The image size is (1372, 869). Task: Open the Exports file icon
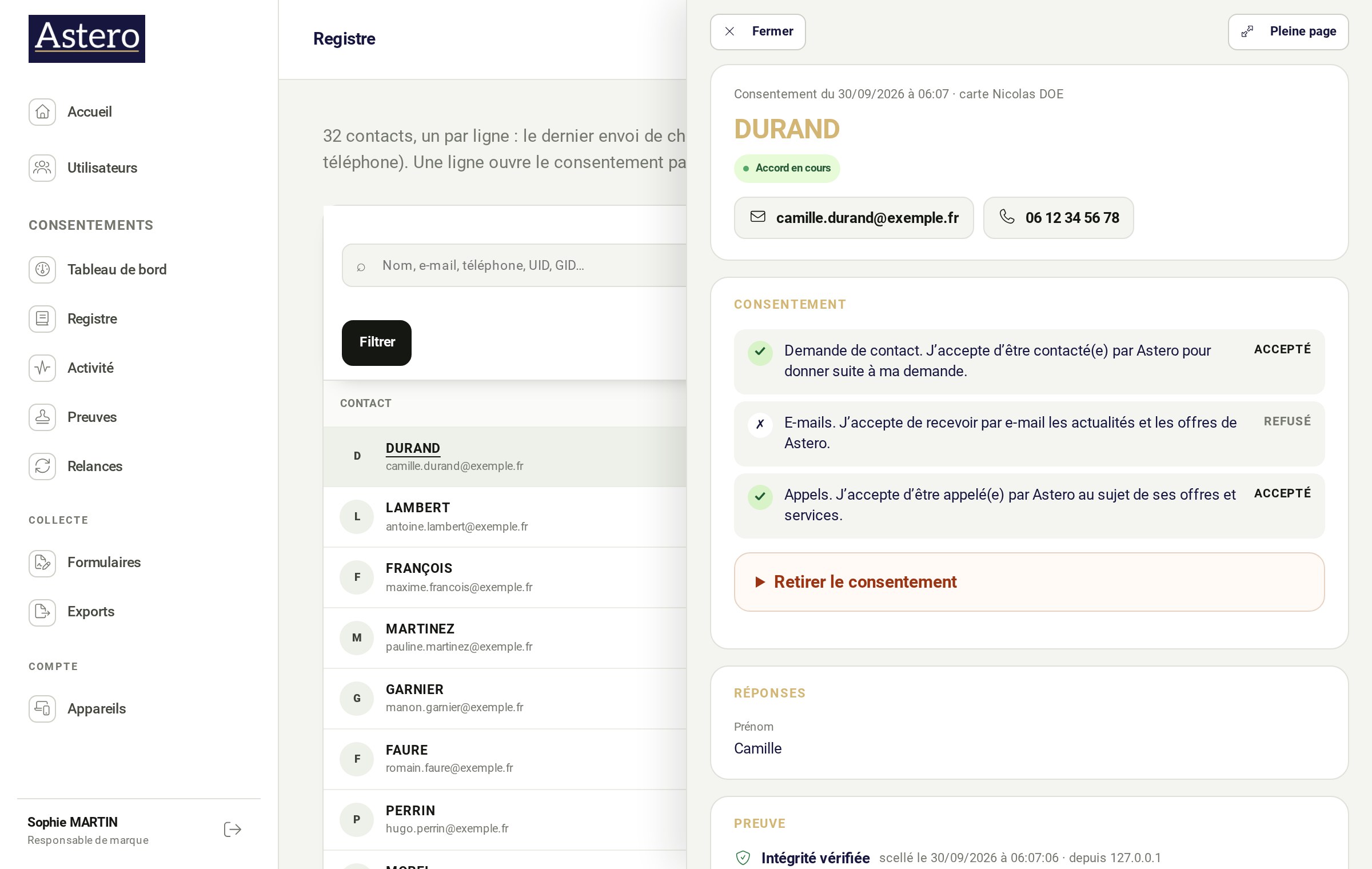click(x=42, y=611)
